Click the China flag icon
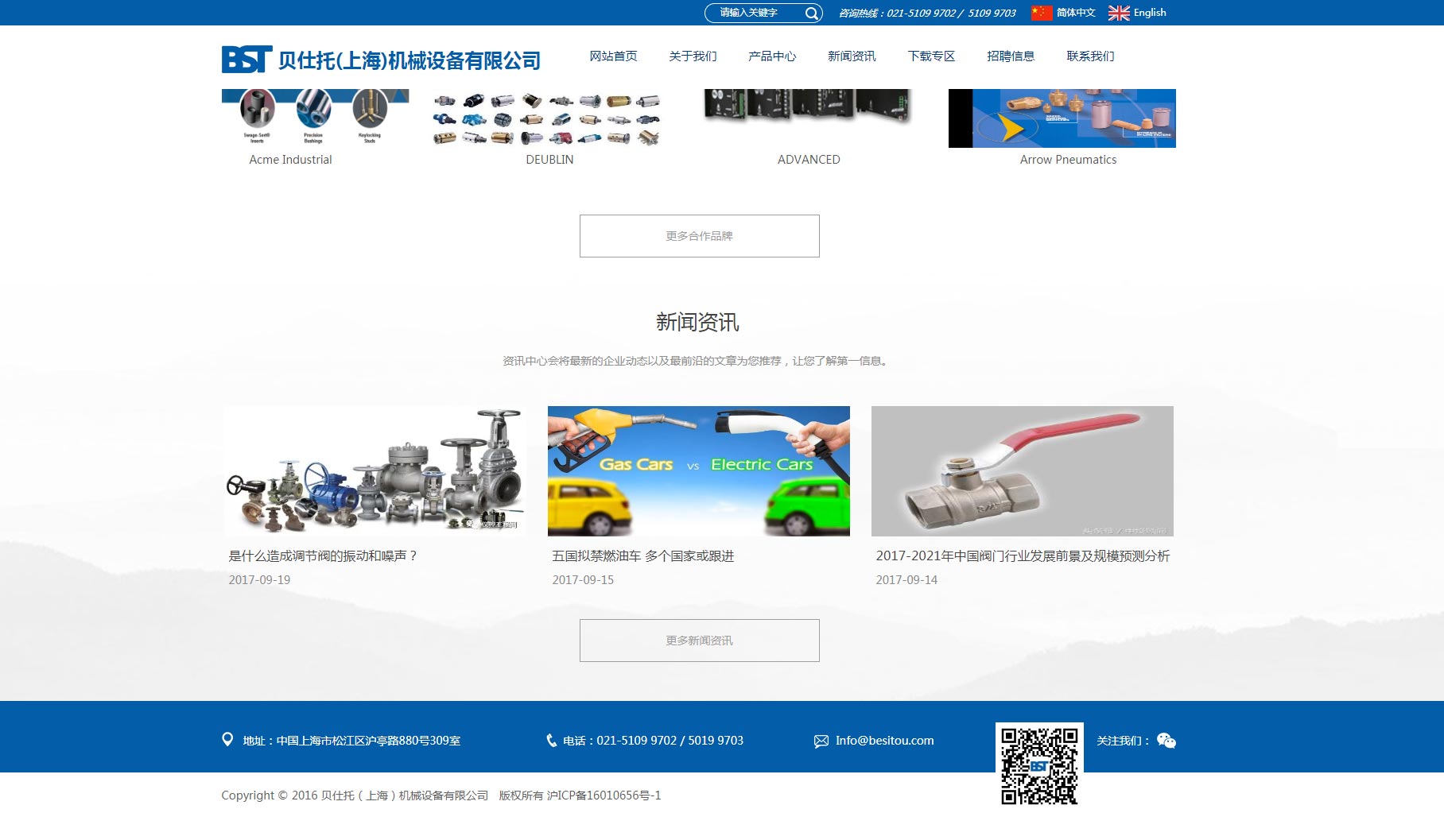 [x=1041, y=13]
